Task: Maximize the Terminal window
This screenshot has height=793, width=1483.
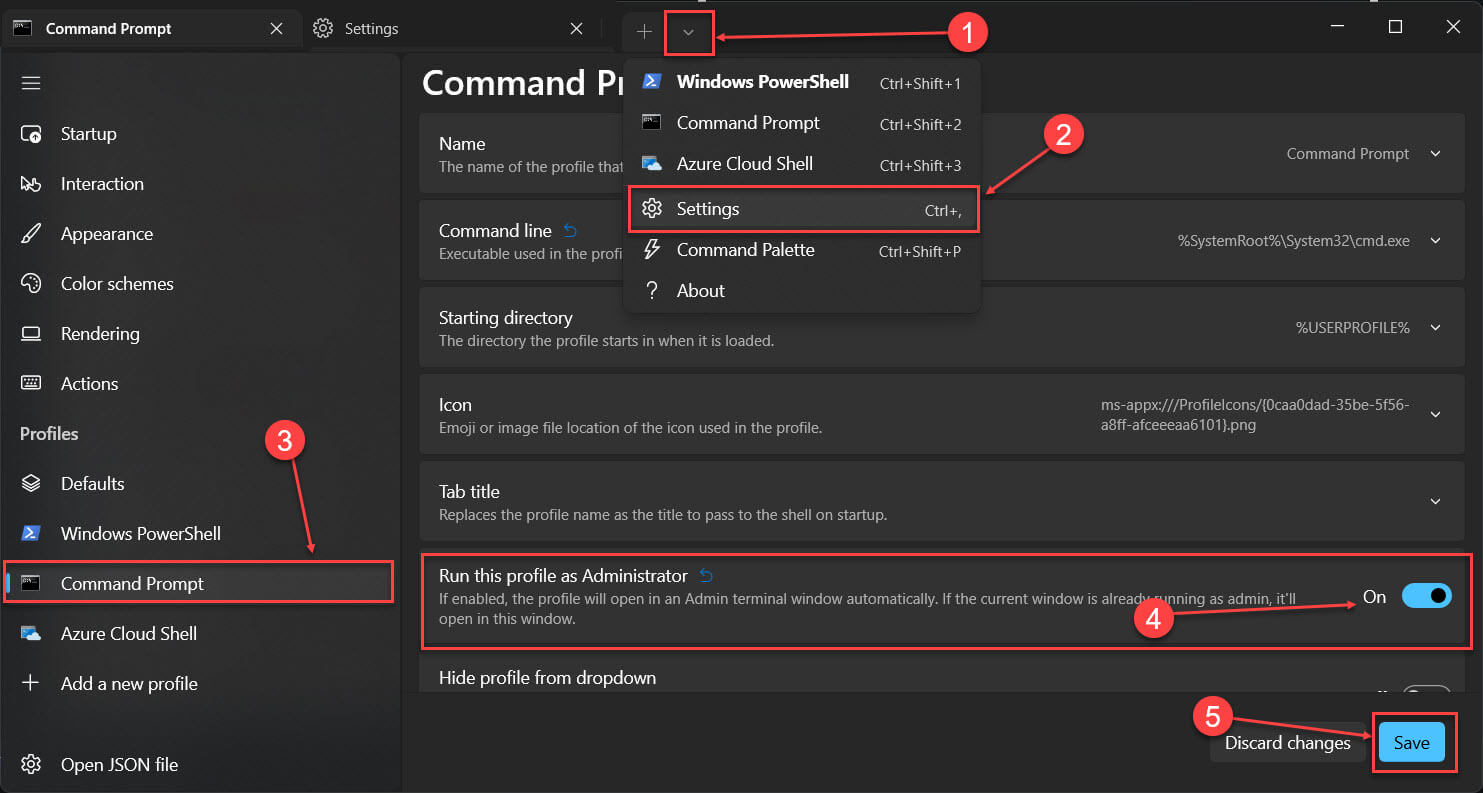Action: pos(1395,27)
